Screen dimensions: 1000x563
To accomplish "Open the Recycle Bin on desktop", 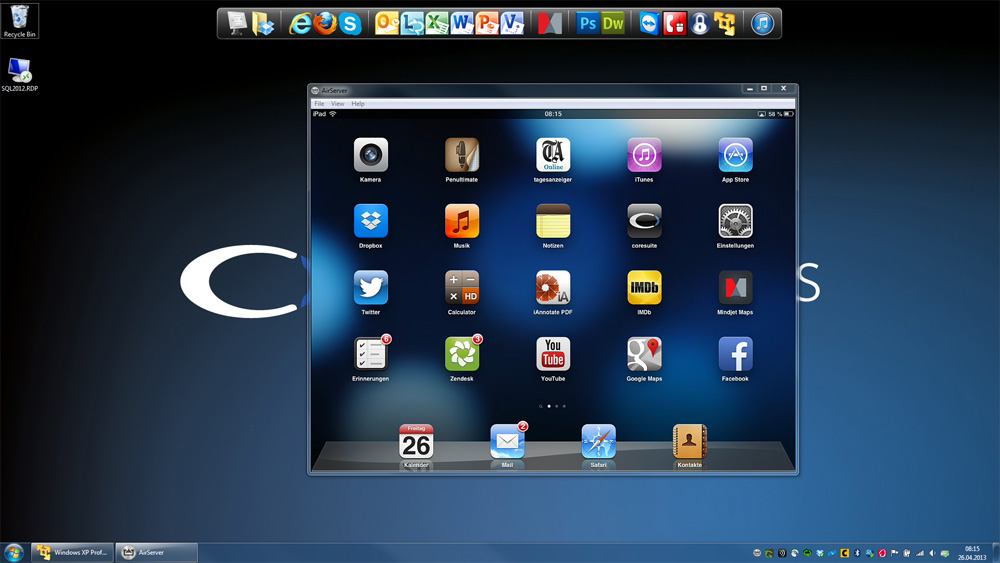I will point(20,20).
